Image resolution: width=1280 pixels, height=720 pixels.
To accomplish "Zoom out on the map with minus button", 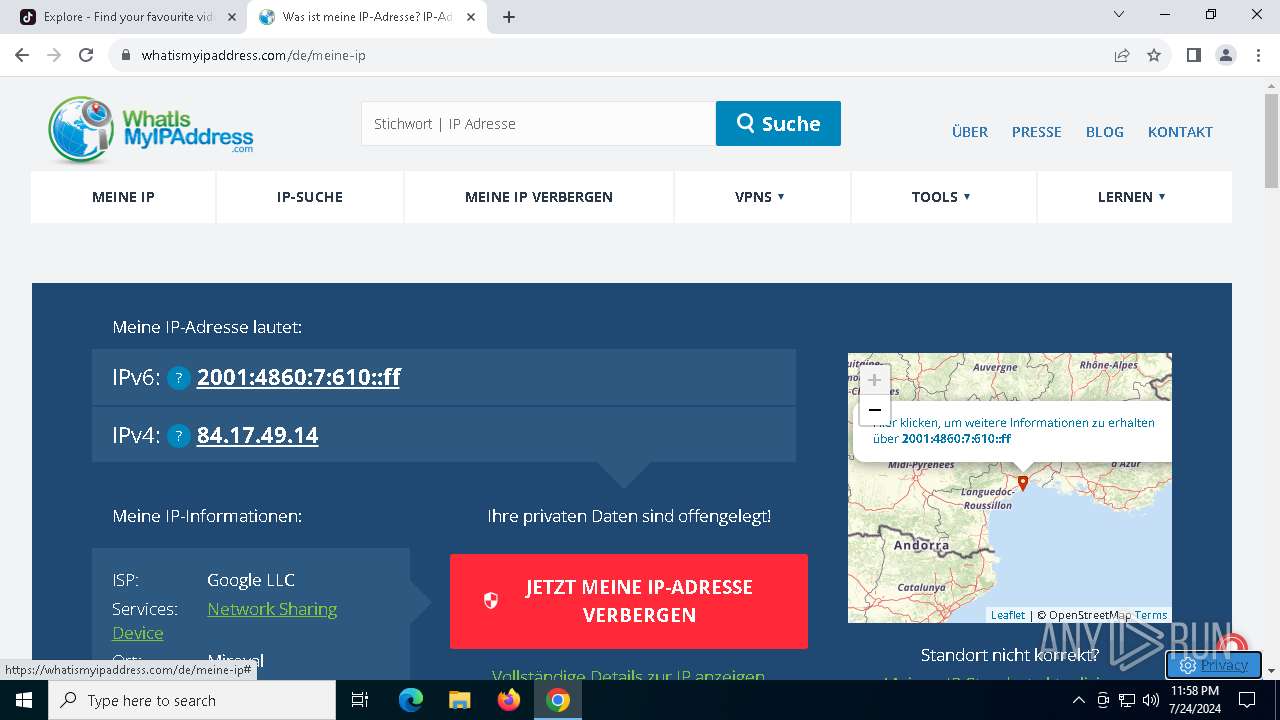I will coord(874,410).
